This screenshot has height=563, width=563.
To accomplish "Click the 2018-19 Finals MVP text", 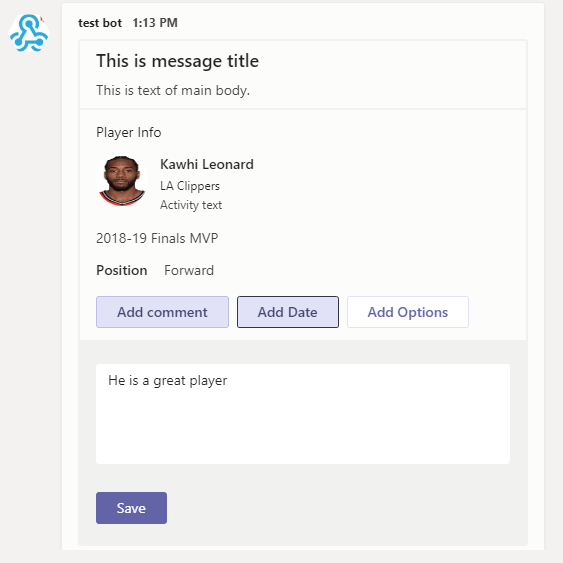I will pos(157,238).
